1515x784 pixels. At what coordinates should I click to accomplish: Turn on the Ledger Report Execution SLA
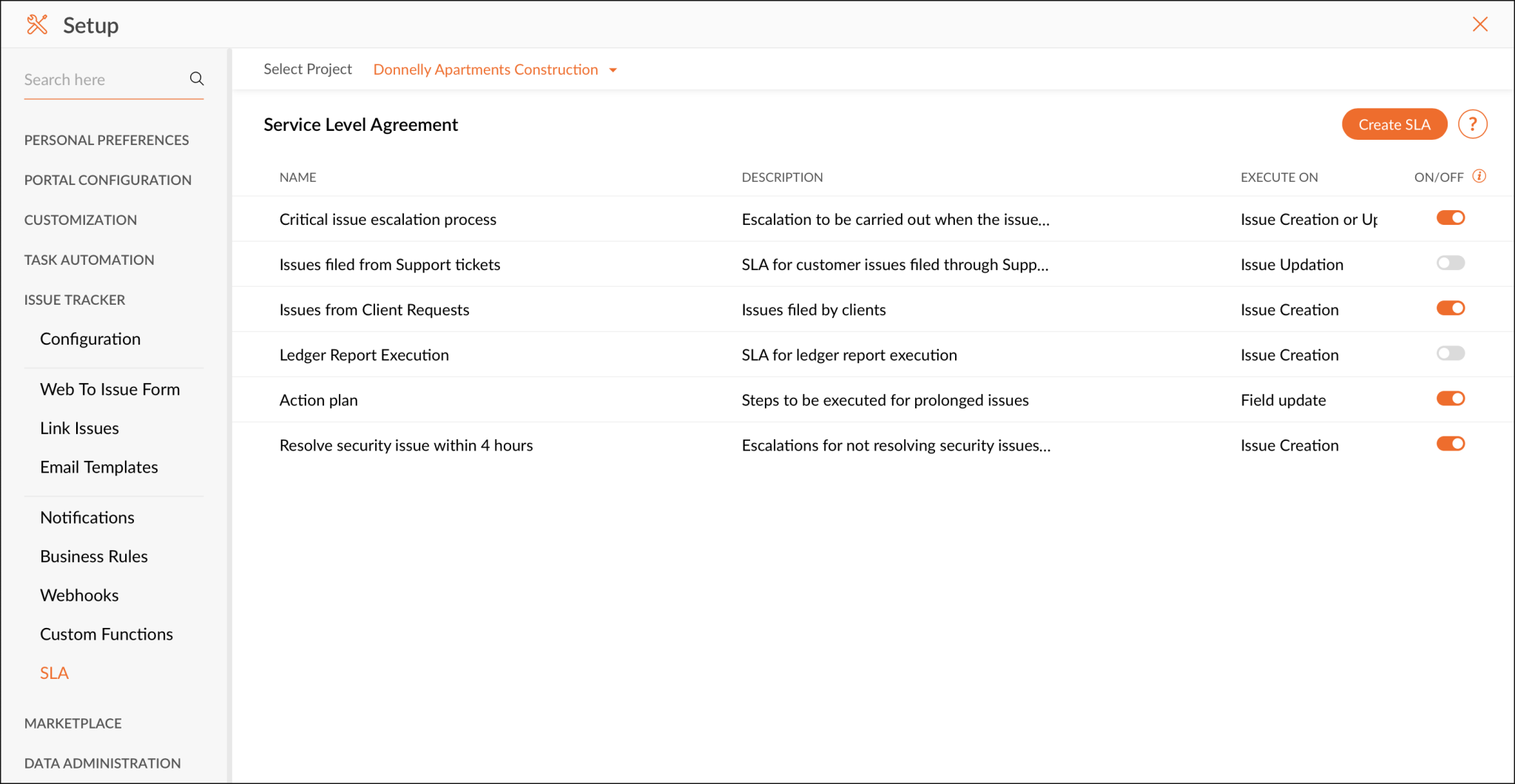pos(1450,354)
